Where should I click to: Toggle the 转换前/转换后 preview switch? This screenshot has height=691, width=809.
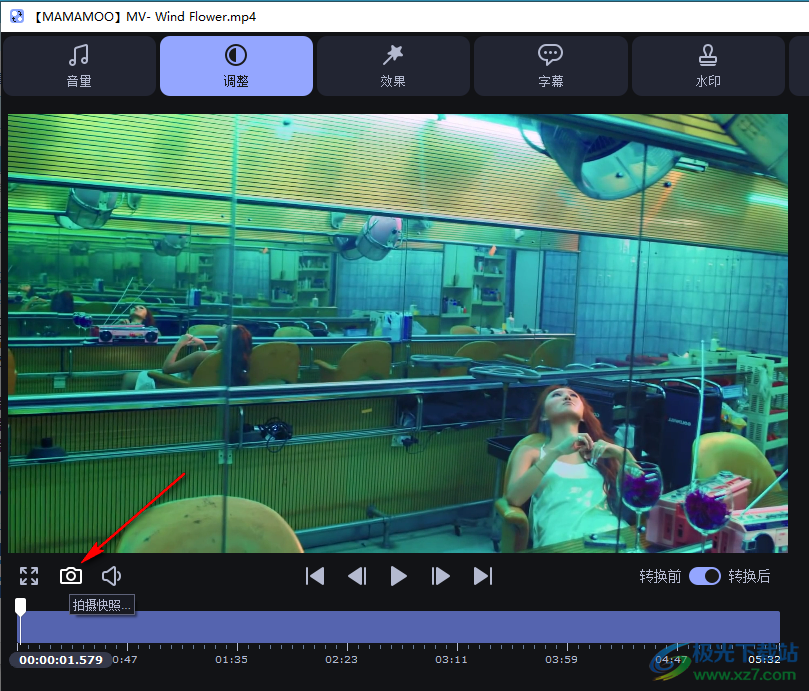[705, 576]
